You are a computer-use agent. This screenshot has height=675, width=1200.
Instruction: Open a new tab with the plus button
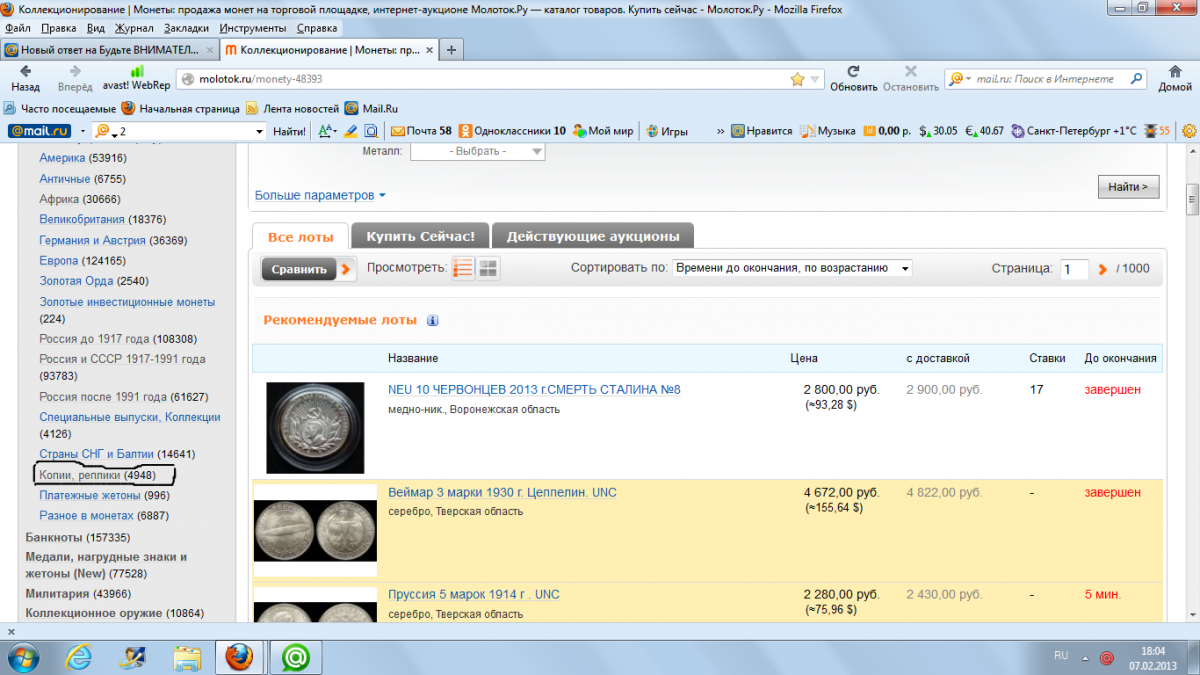pyautogui.click(x=451, y=49)
